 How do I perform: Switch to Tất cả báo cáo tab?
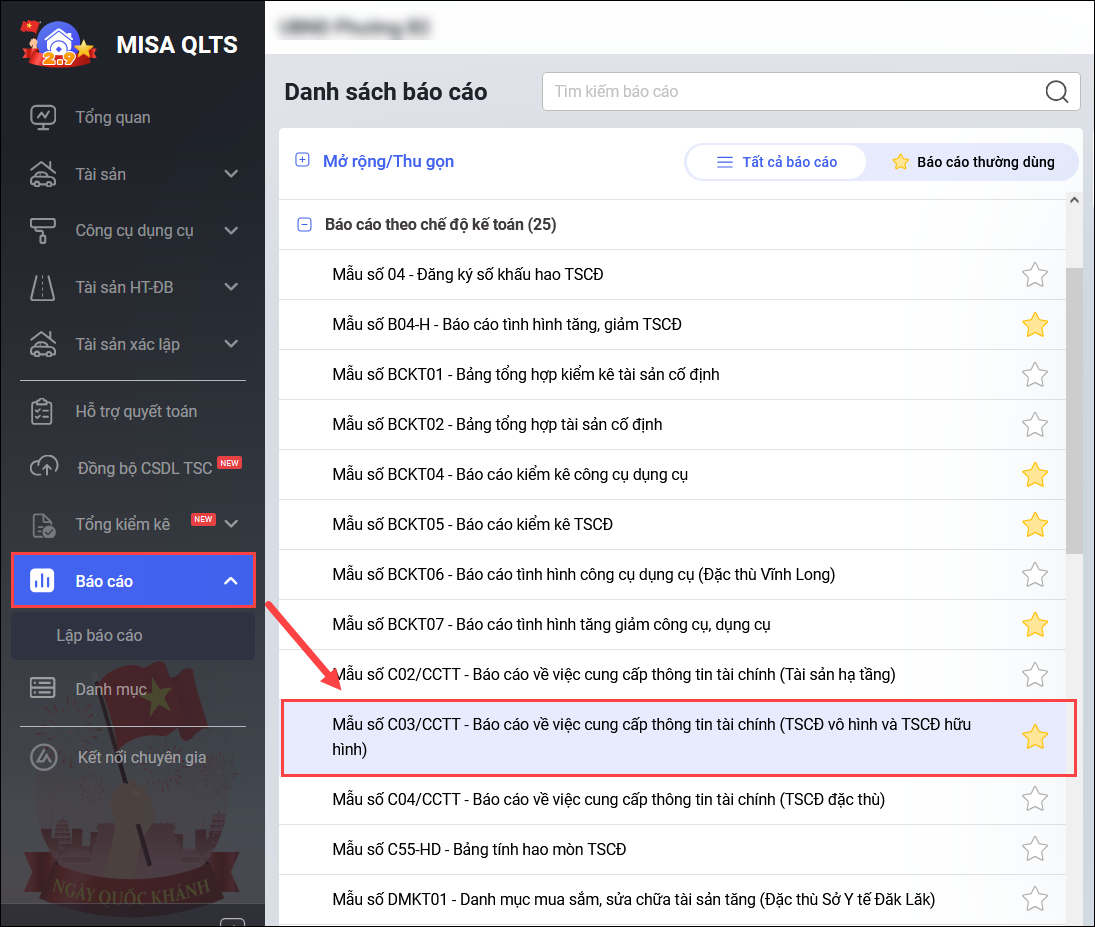point(777,162)
